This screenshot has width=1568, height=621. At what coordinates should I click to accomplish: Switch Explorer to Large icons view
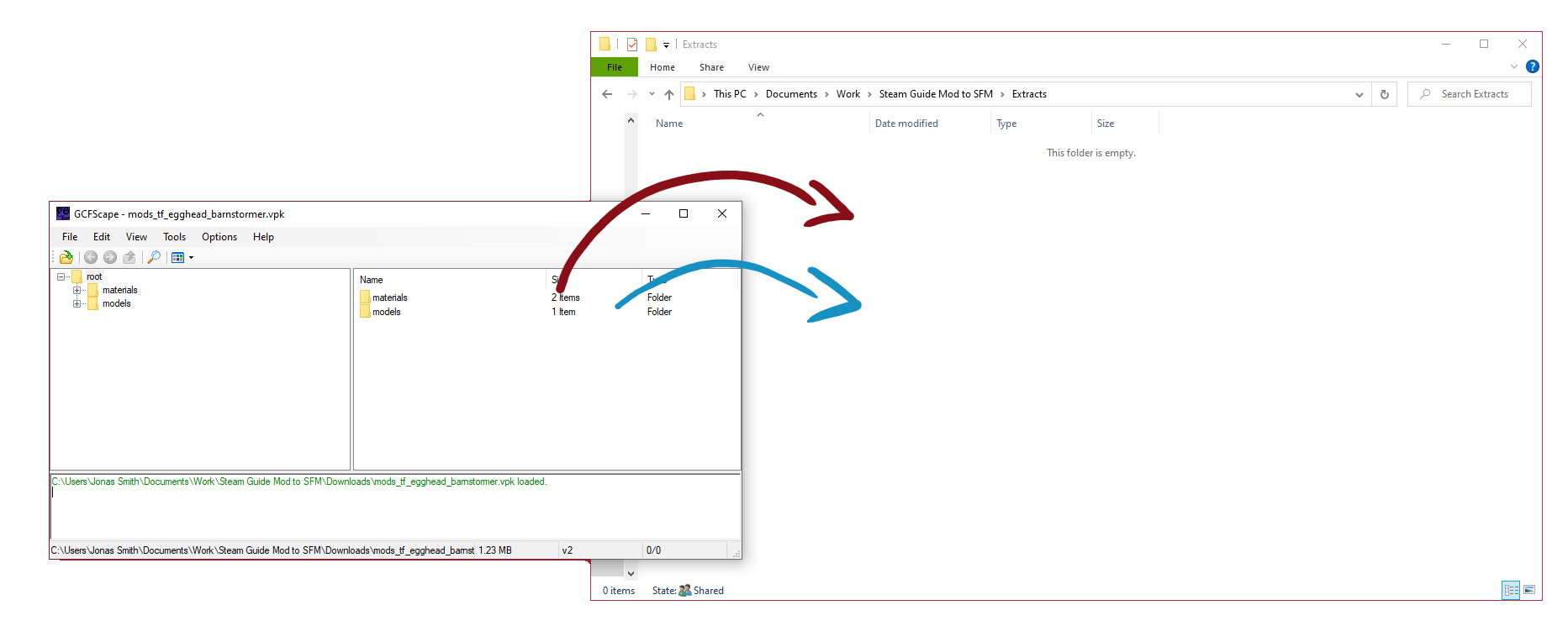point(1529,590)
